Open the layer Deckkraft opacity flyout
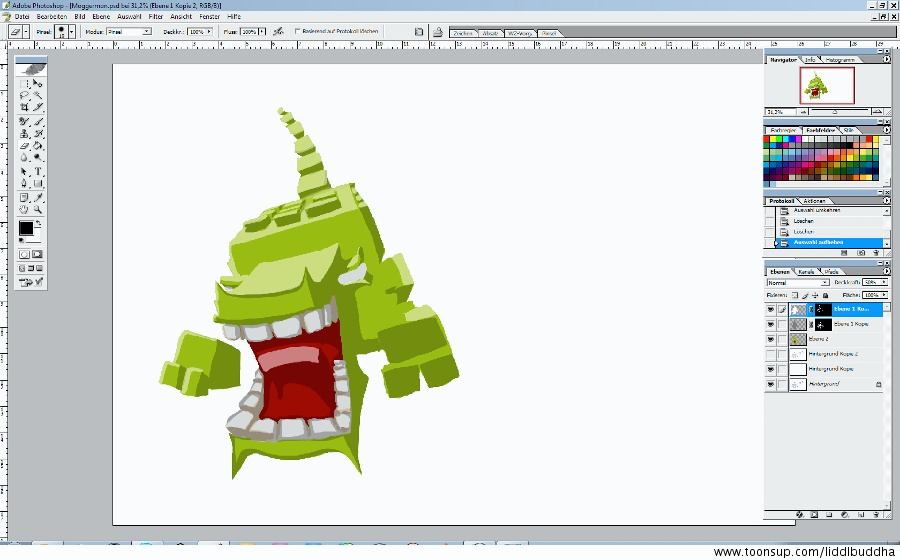This screenshot has width=900, height=560. click(x=885, y=282)
